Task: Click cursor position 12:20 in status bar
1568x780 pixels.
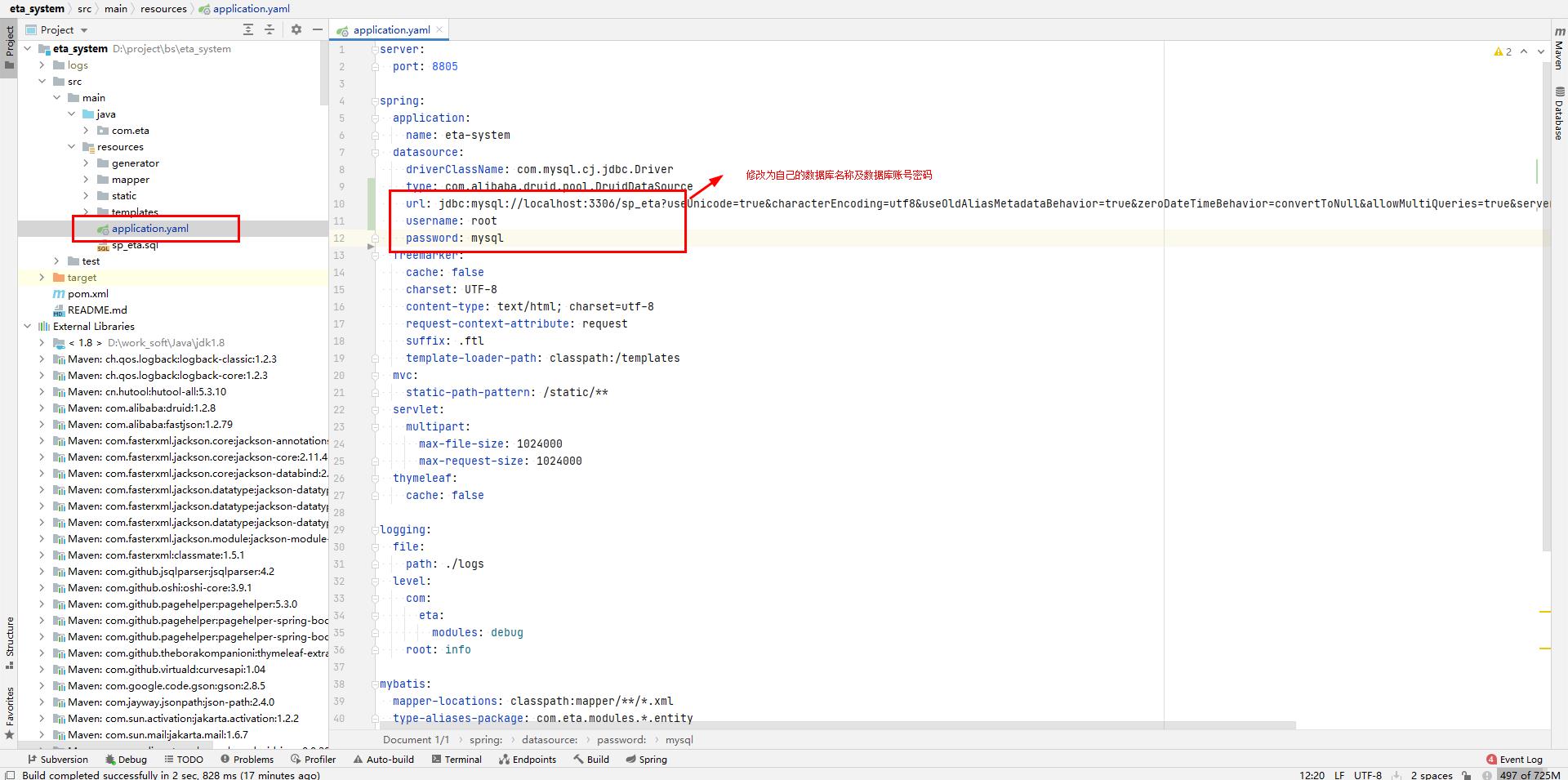Action: pos(1312,774)
